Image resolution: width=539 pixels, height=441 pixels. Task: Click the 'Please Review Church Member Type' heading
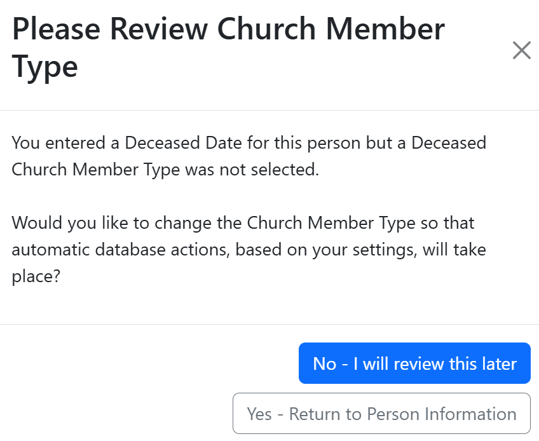pos(228,48)
